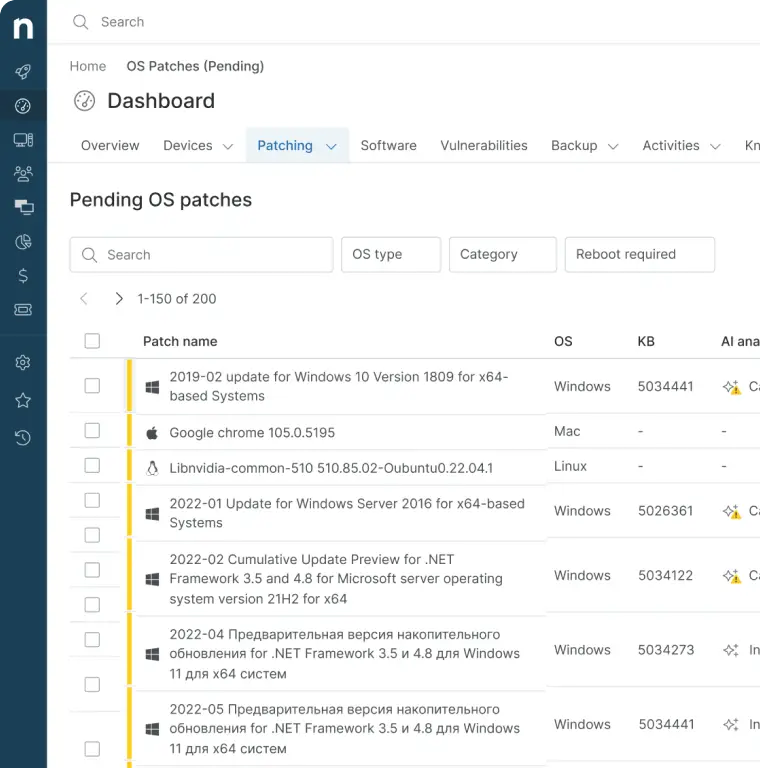Viewport: 760px width, 768px height.
Task: Click the Dashboard gauge icon beside the title
Action: point(85,101)
